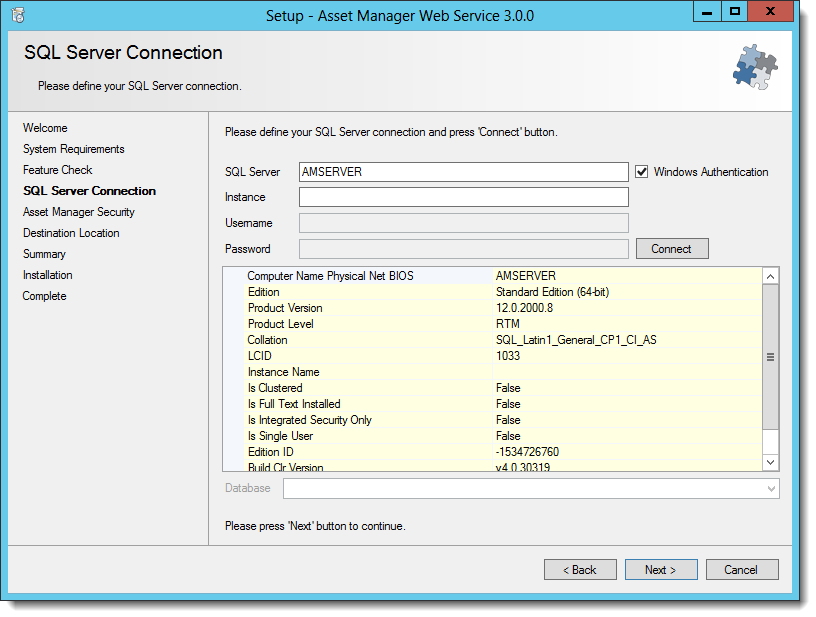Close the Setup window
The height and width of the screenshot is (617, 816).
pos(771,11)
